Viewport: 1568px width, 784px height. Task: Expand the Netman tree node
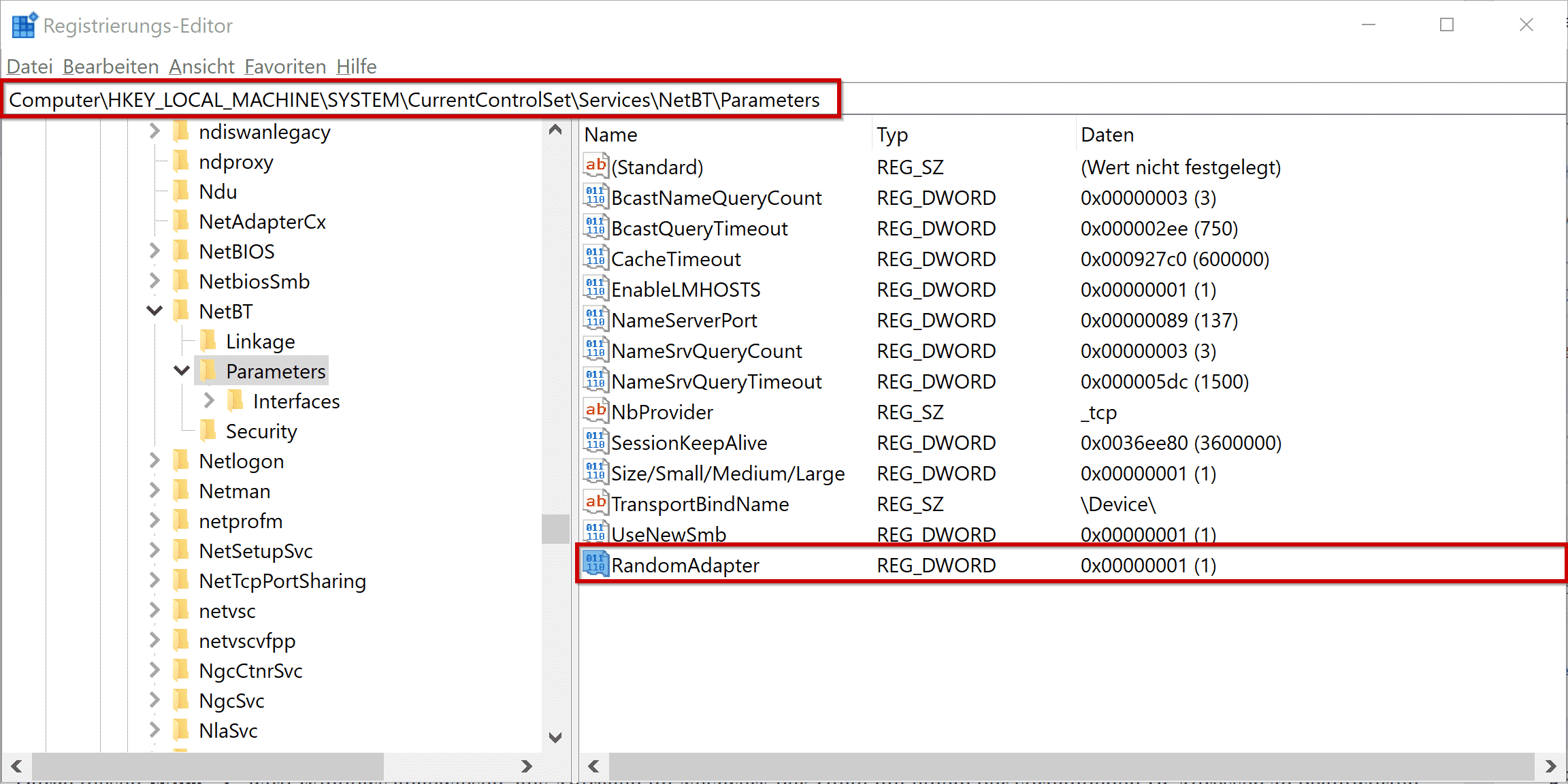click(154, 490)
